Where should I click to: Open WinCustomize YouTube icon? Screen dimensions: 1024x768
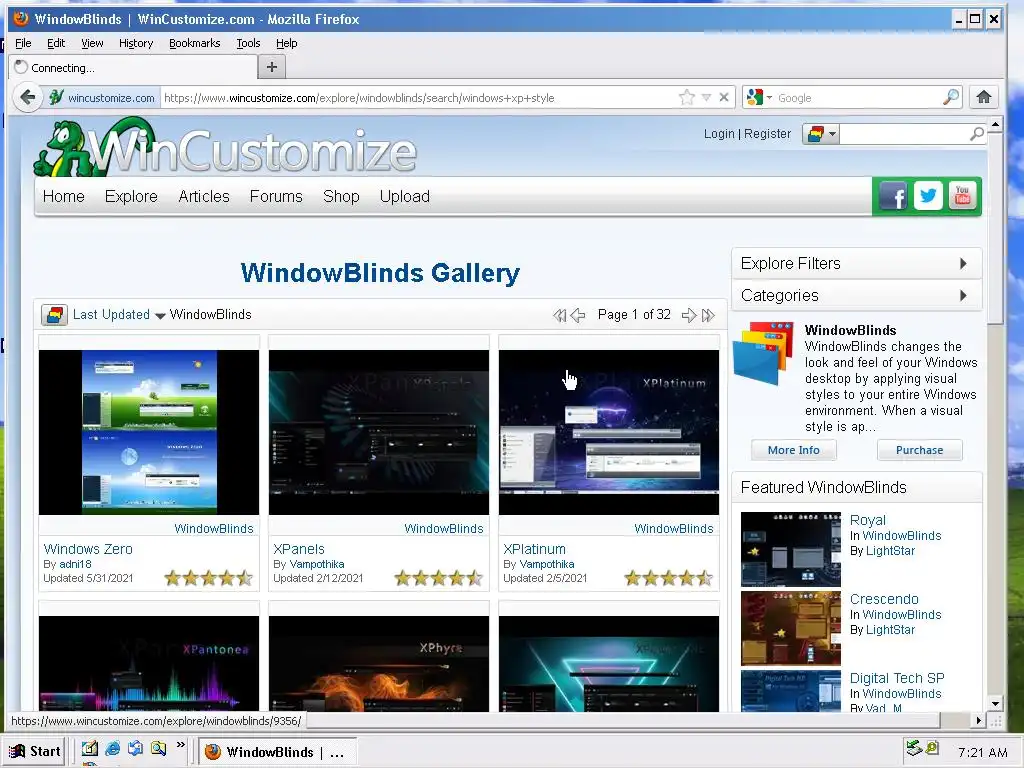click(x=962, y=195)
